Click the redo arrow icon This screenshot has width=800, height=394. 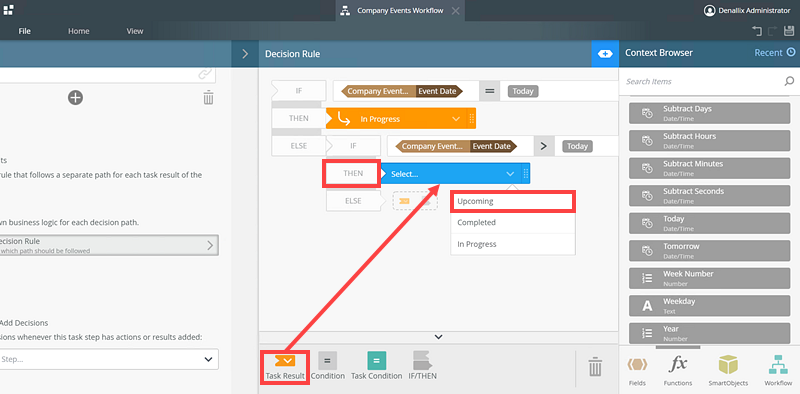tap(772, 31)
